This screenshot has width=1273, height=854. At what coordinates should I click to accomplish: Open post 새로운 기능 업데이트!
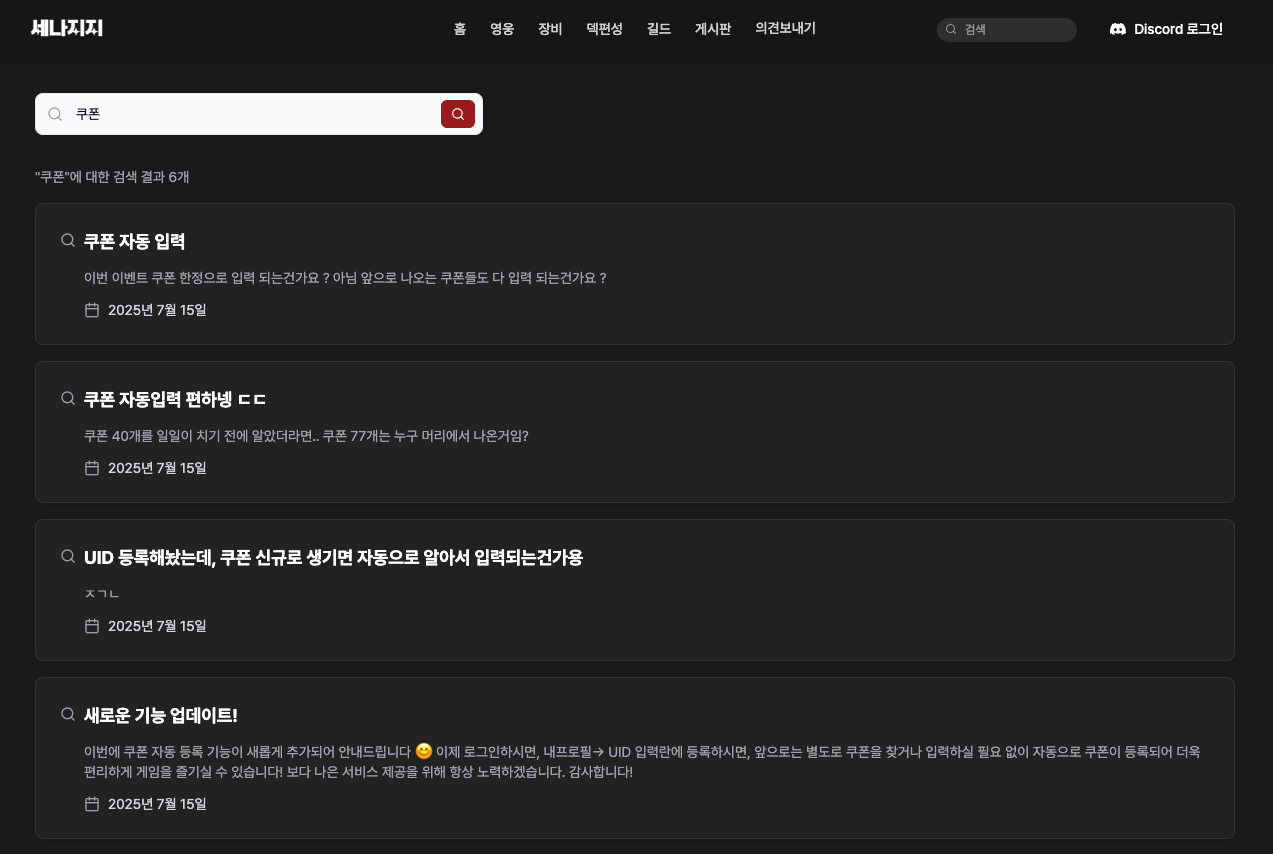coord(161,715)
